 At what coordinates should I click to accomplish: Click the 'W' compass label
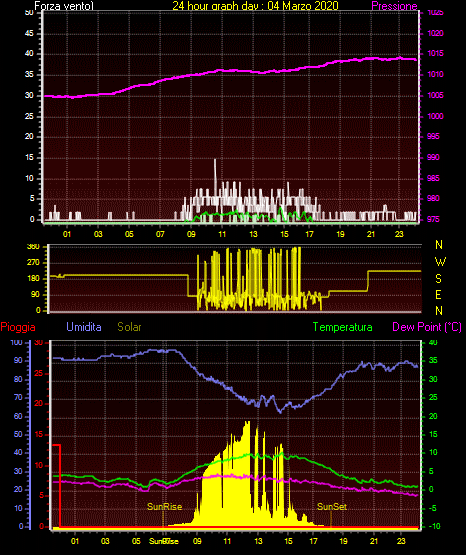point(440,262)
